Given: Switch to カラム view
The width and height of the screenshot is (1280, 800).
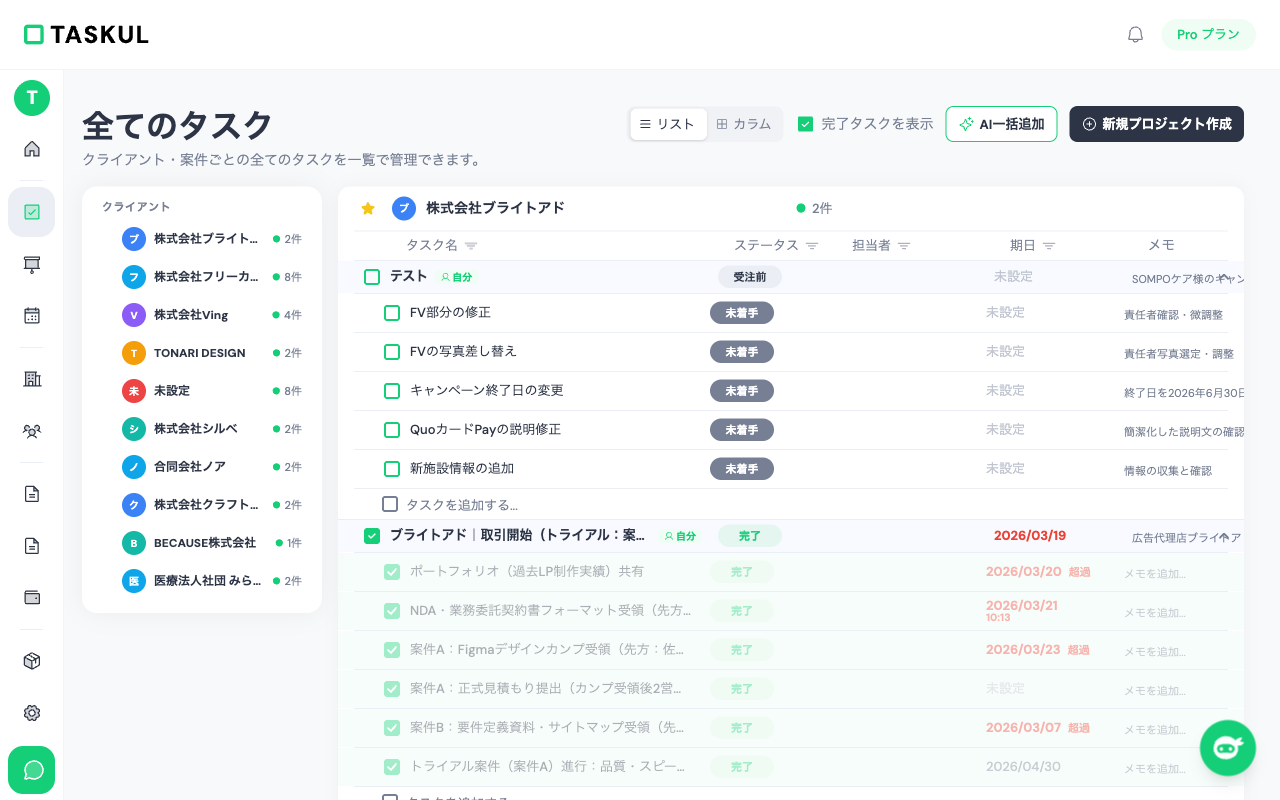Looking at the screenshot, I should click(744, 124).
